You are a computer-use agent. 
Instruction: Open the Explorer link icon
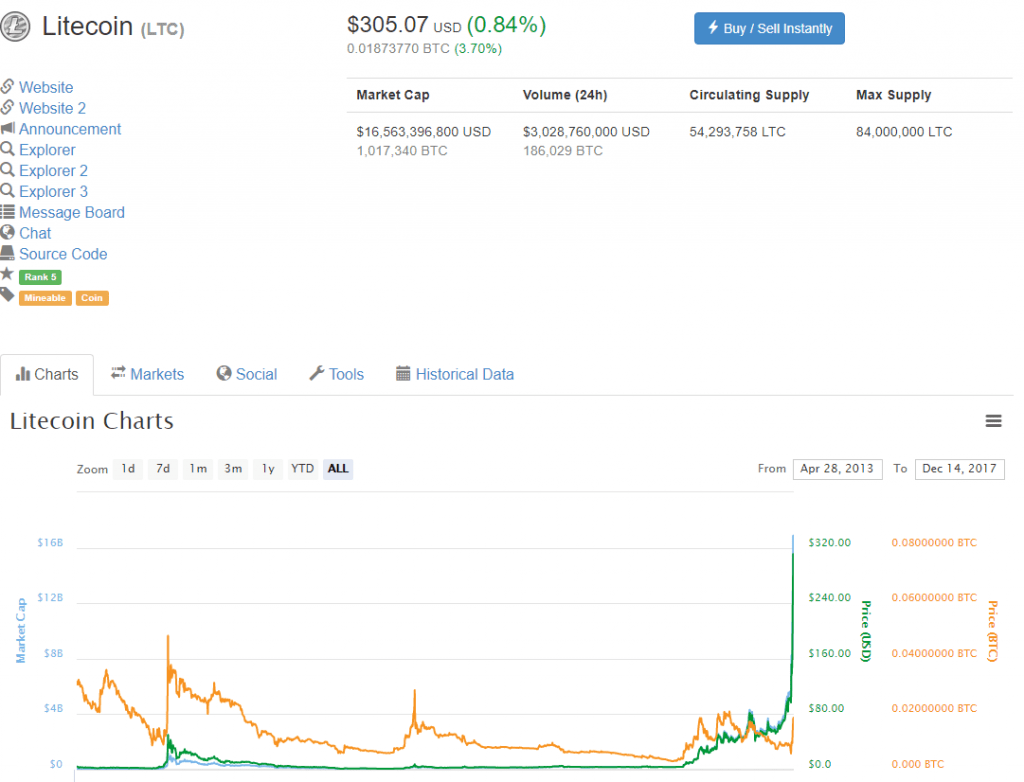point(8,150)
